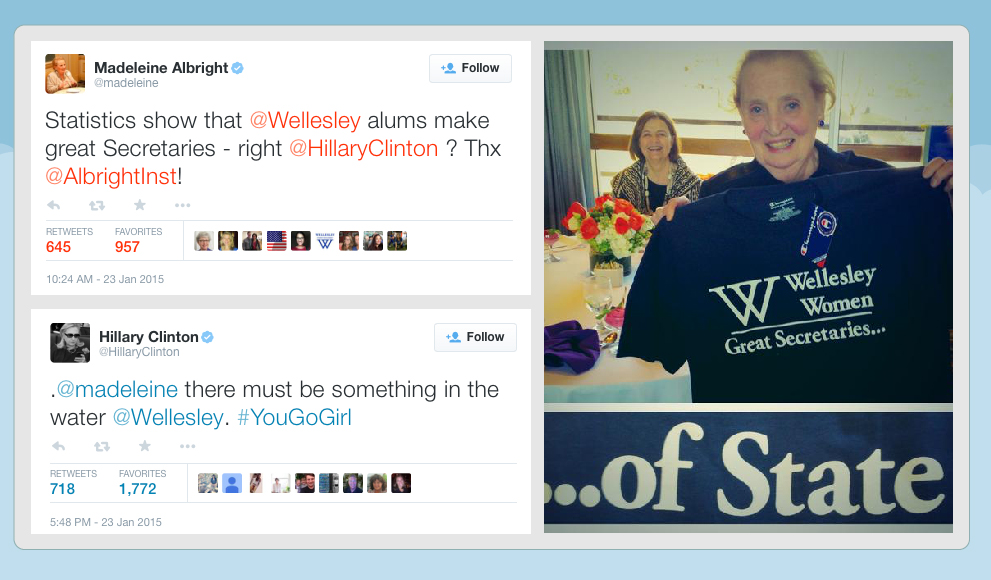
Task: Open more options on Albright's tweet
Action: tap(183, 205)
